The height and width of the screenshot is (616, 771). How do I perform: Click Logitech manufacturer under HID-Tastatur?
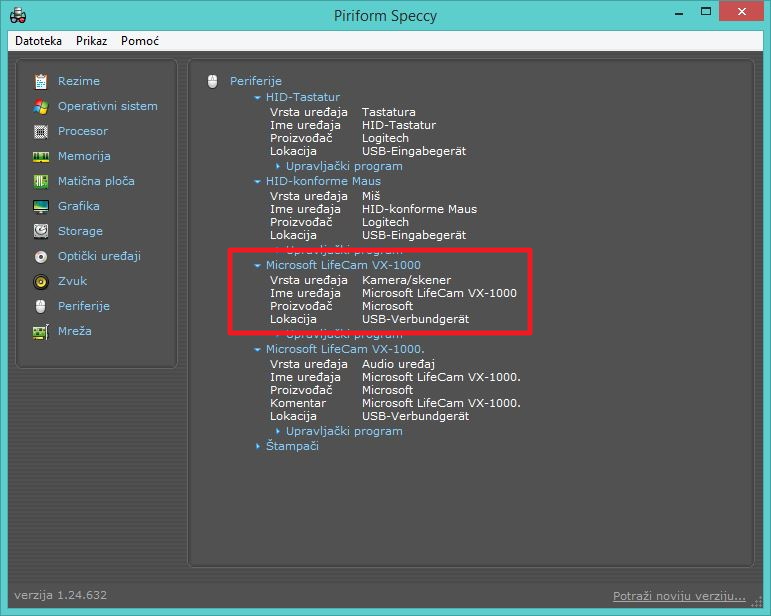click(385, 138)
